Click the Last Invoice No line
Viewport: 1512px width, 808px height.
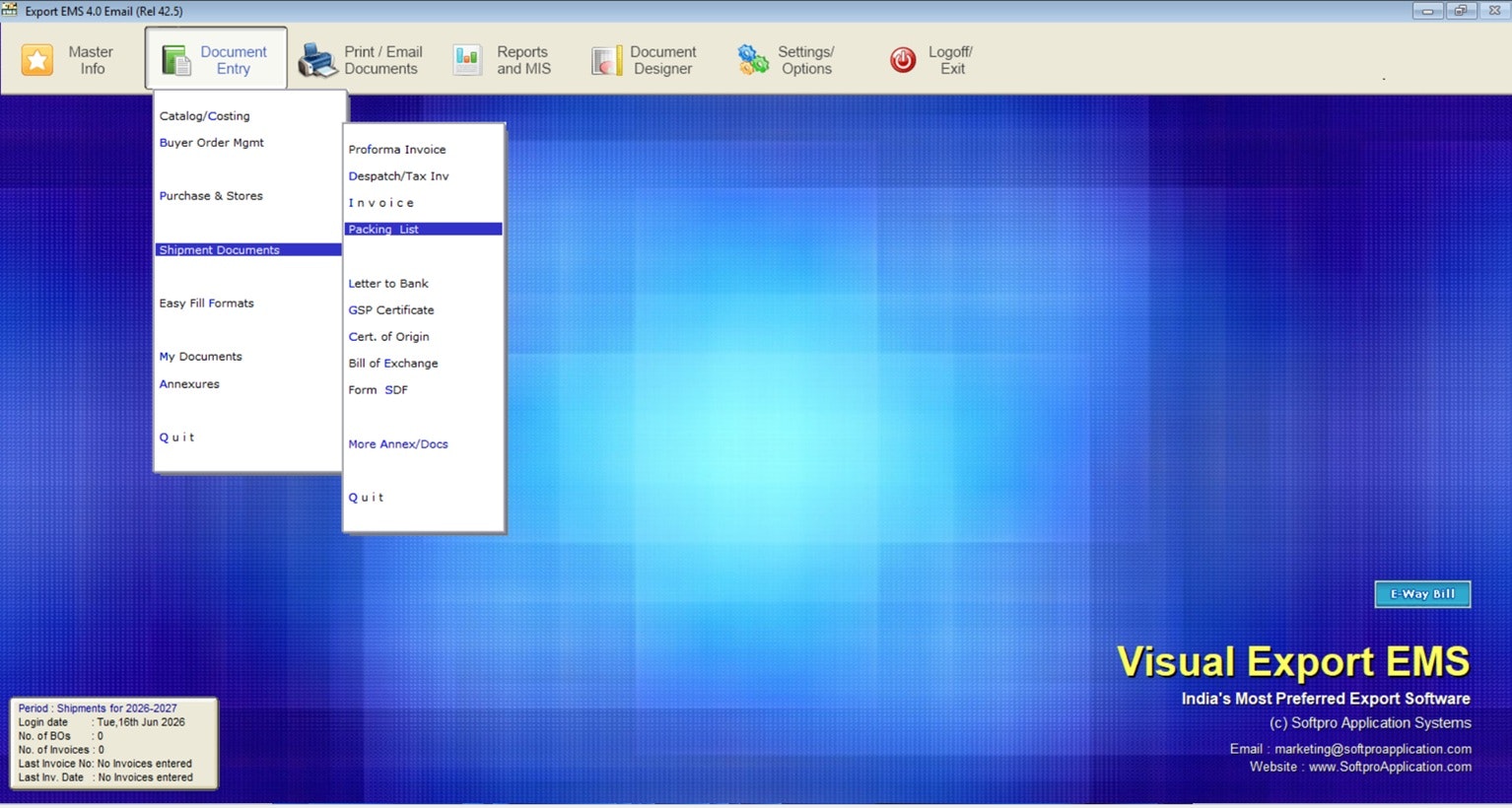(105, 764)
